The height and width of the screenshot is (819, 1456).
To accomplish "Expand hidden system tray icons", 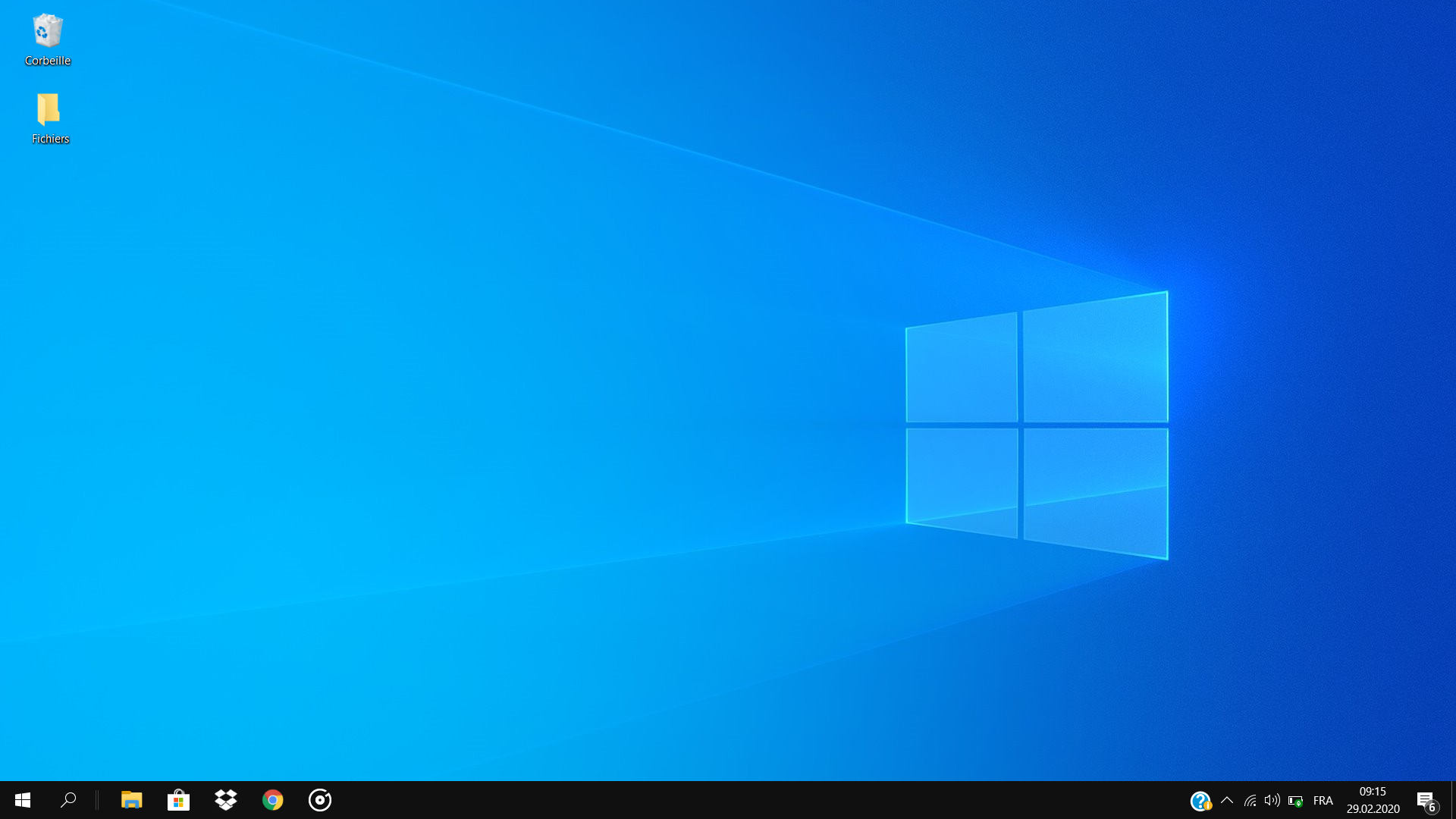I will tap(1227, 800).
